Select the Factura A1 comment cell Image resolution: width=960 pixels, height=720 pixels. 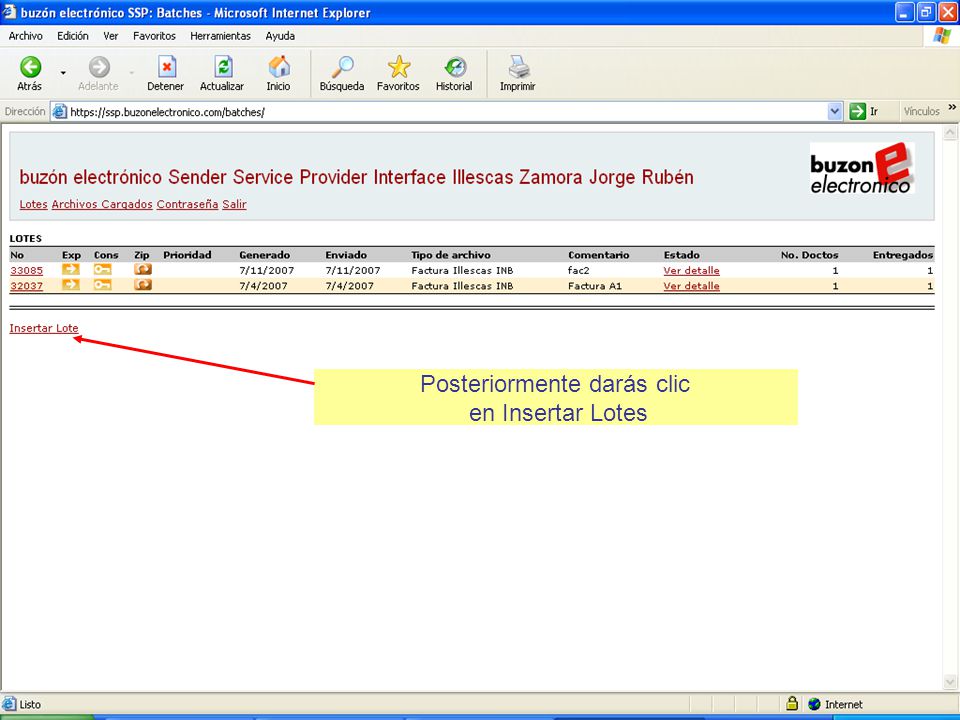(594, 286)
